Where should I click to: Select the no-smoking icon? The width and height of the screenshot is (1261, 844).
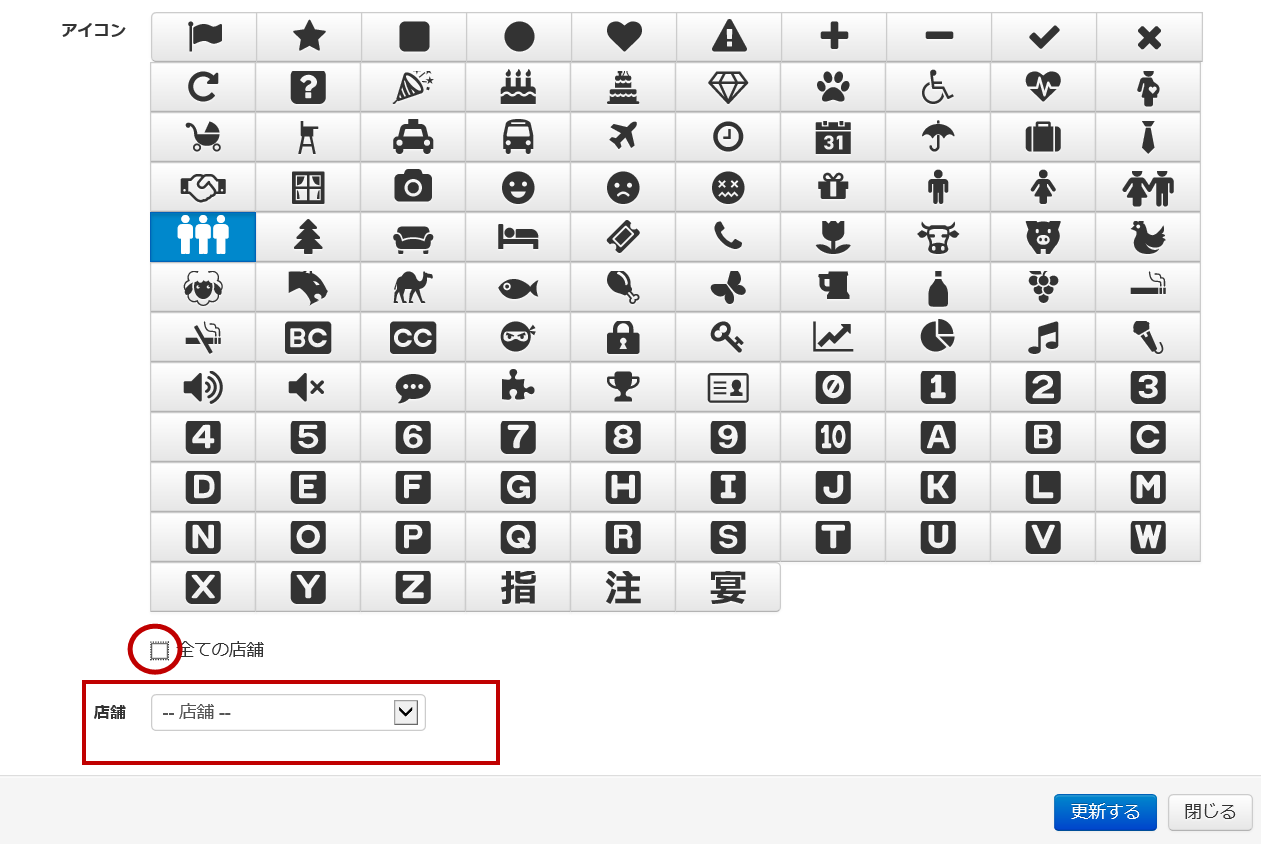click(x=204, y=338)
